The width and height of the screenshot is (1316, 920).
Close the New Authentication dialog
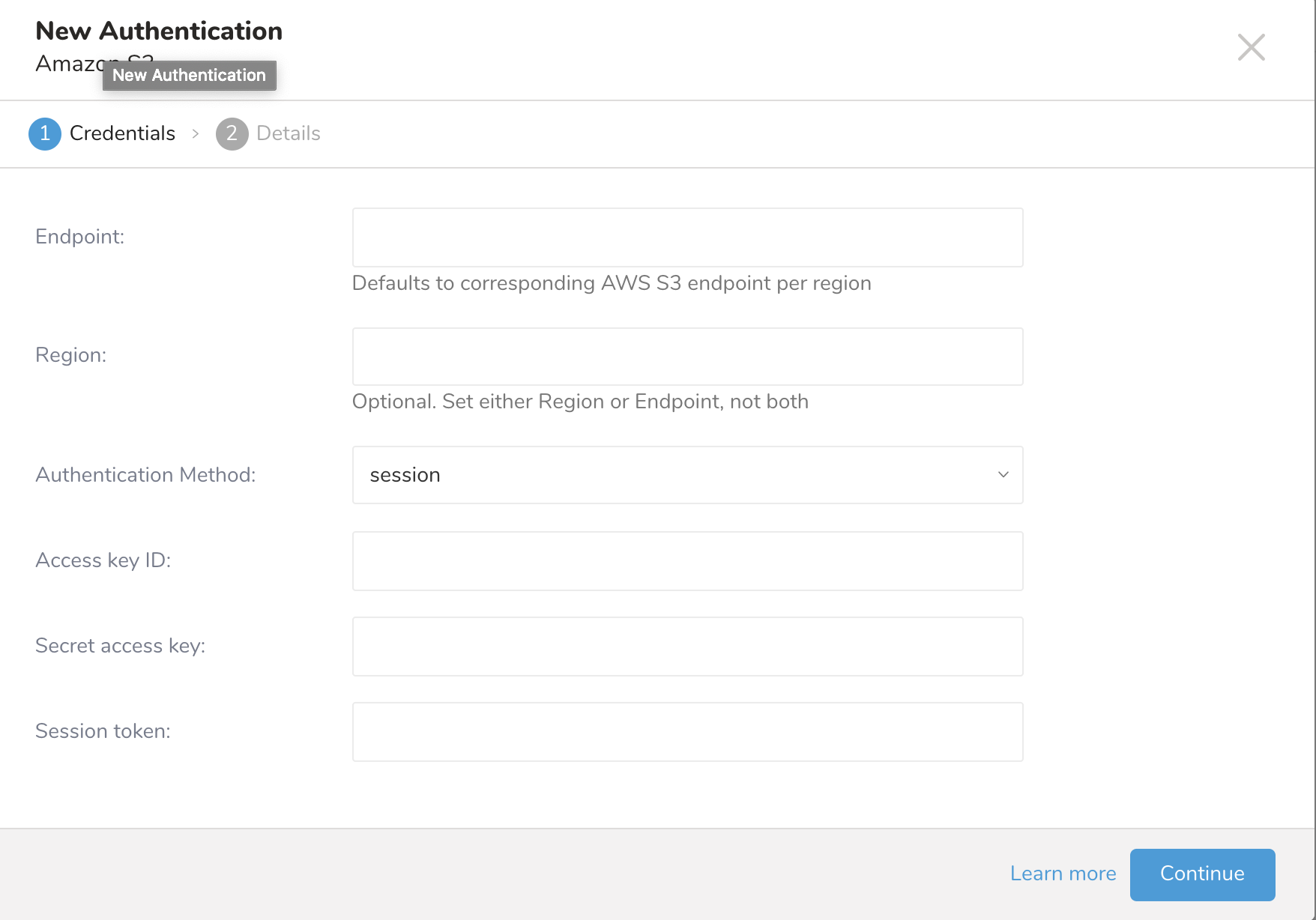click(1251, 47)
